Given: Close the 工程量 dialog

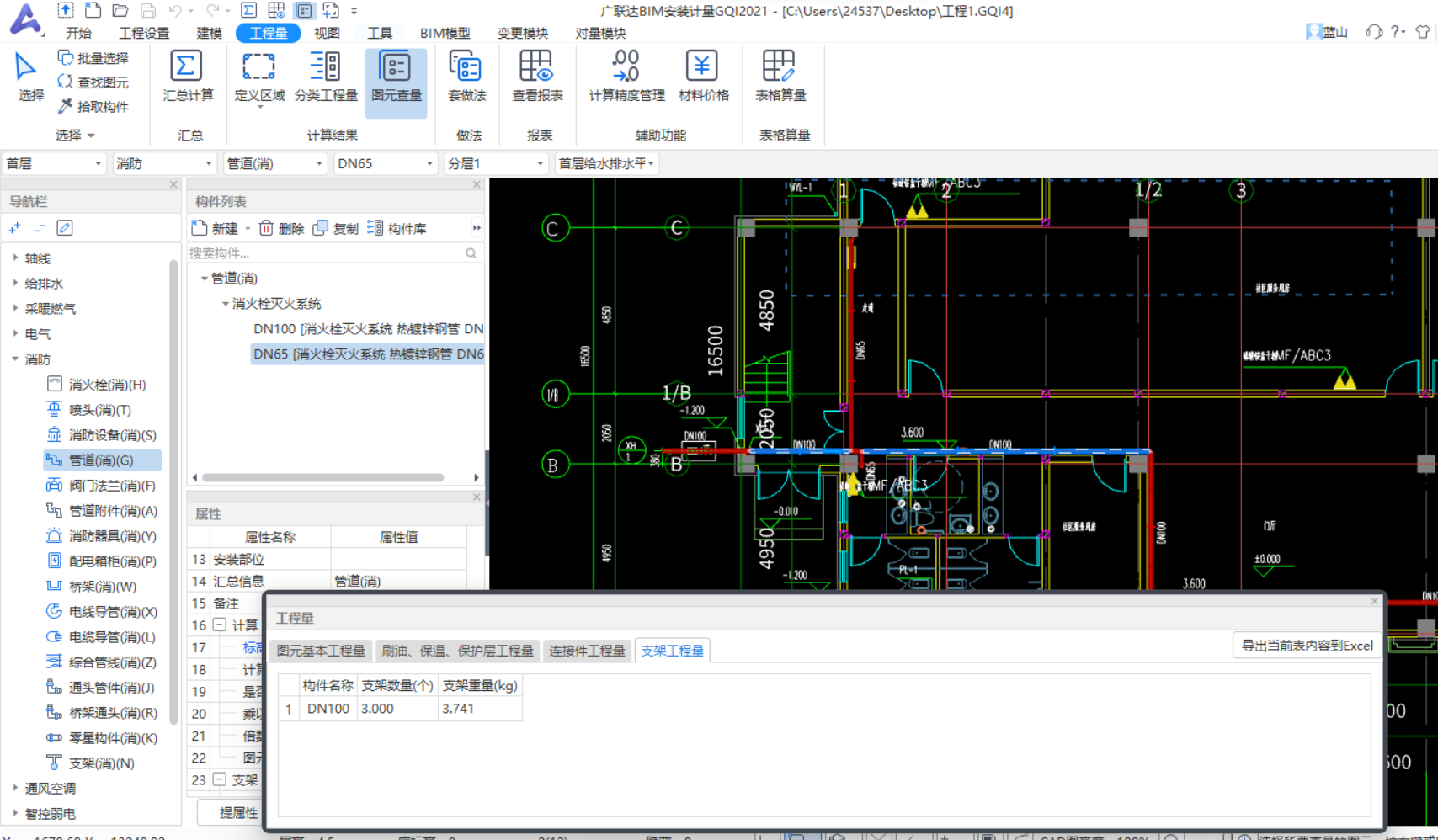Looking at the screenshot, I should coord(1374,601).
